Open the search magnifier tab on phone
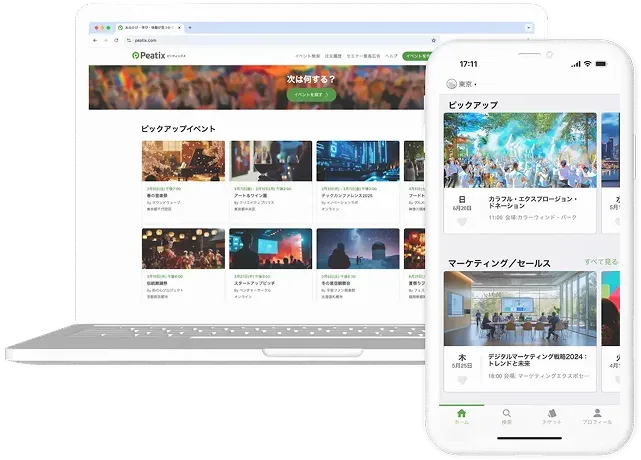 pos(507,416)
